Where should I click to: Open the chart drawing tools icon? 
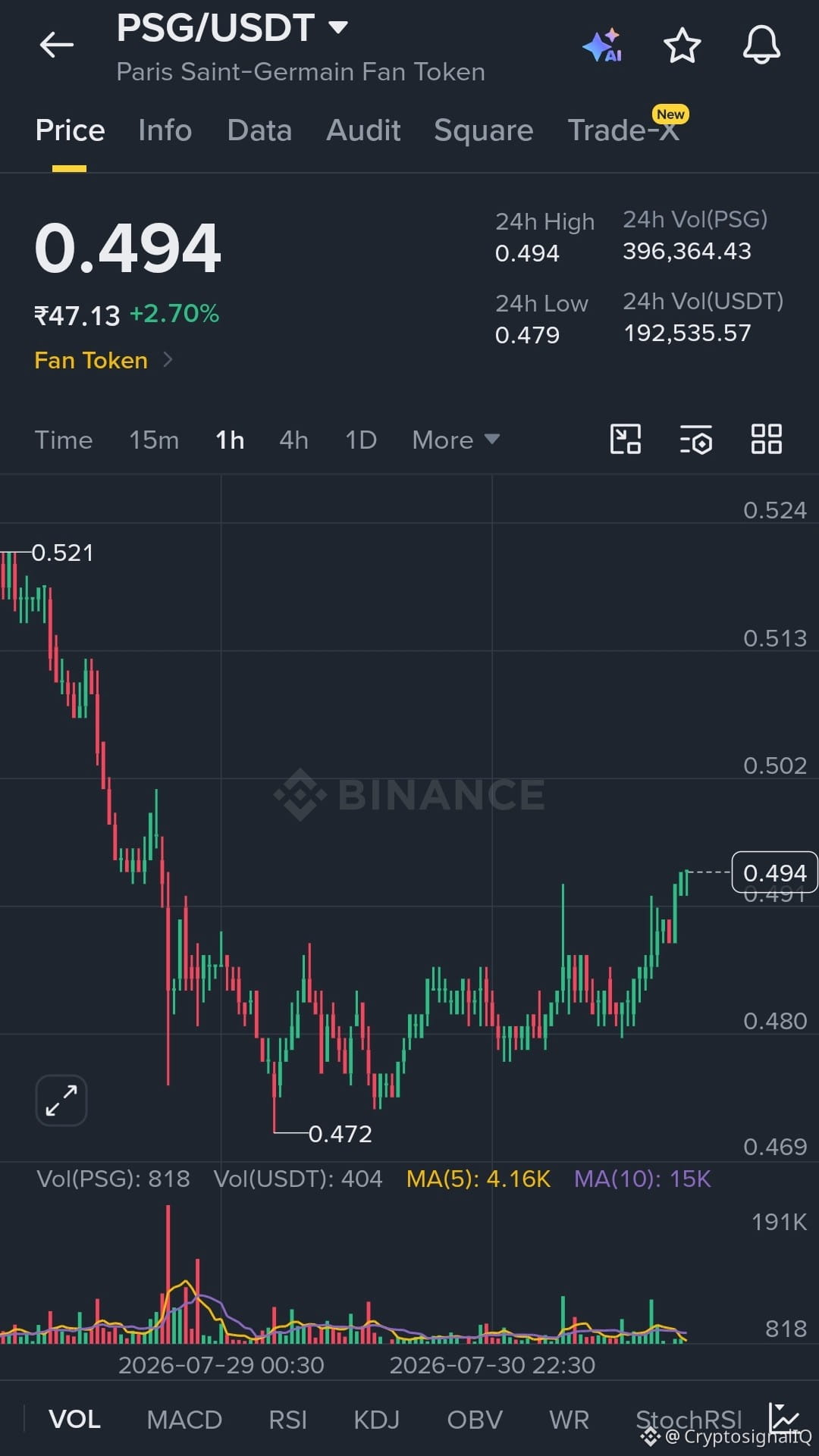[x=626, y=439]
